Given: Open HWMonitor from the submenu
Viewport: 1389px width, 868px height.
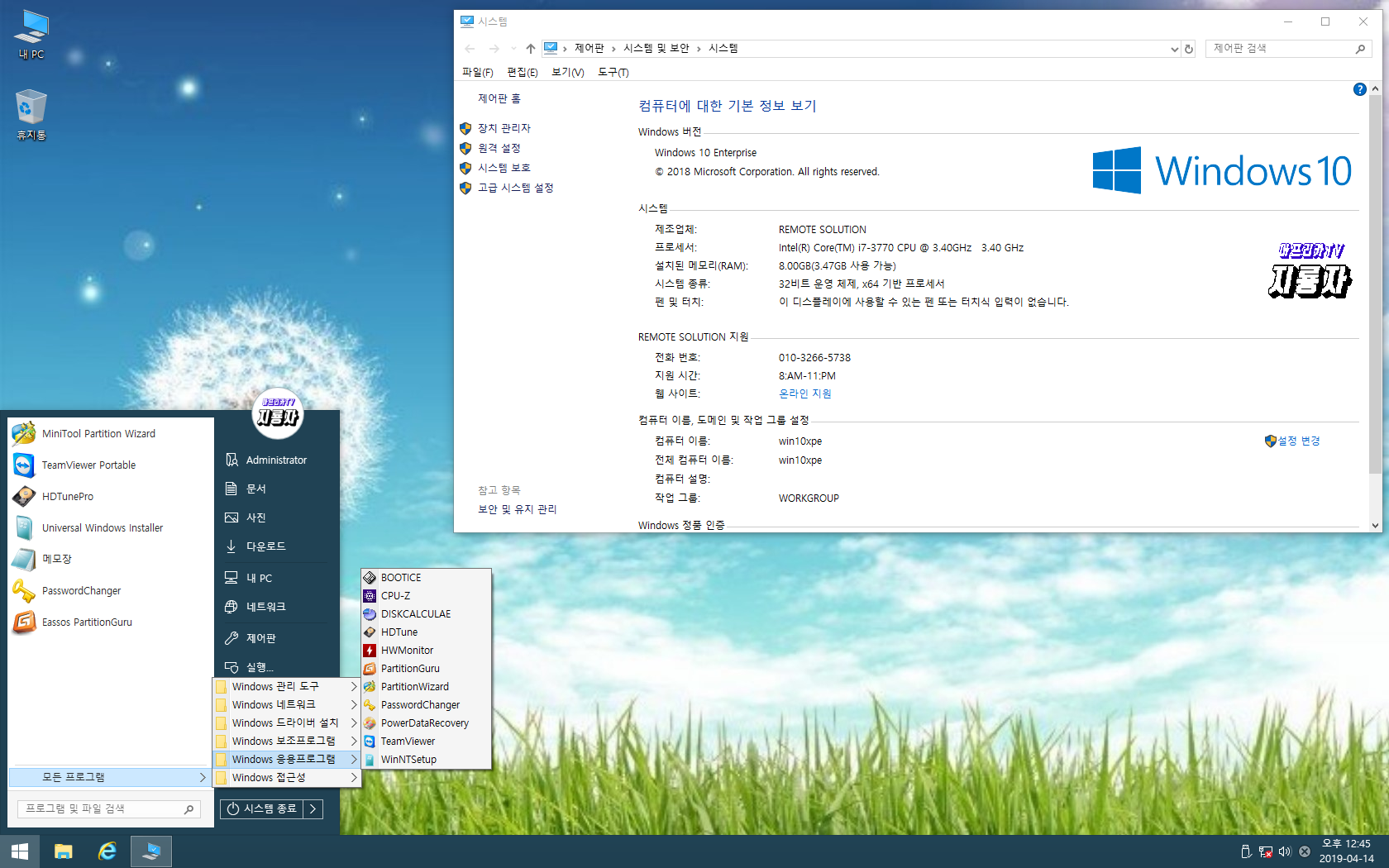Looking at the screenshot, I should point(426,650).
